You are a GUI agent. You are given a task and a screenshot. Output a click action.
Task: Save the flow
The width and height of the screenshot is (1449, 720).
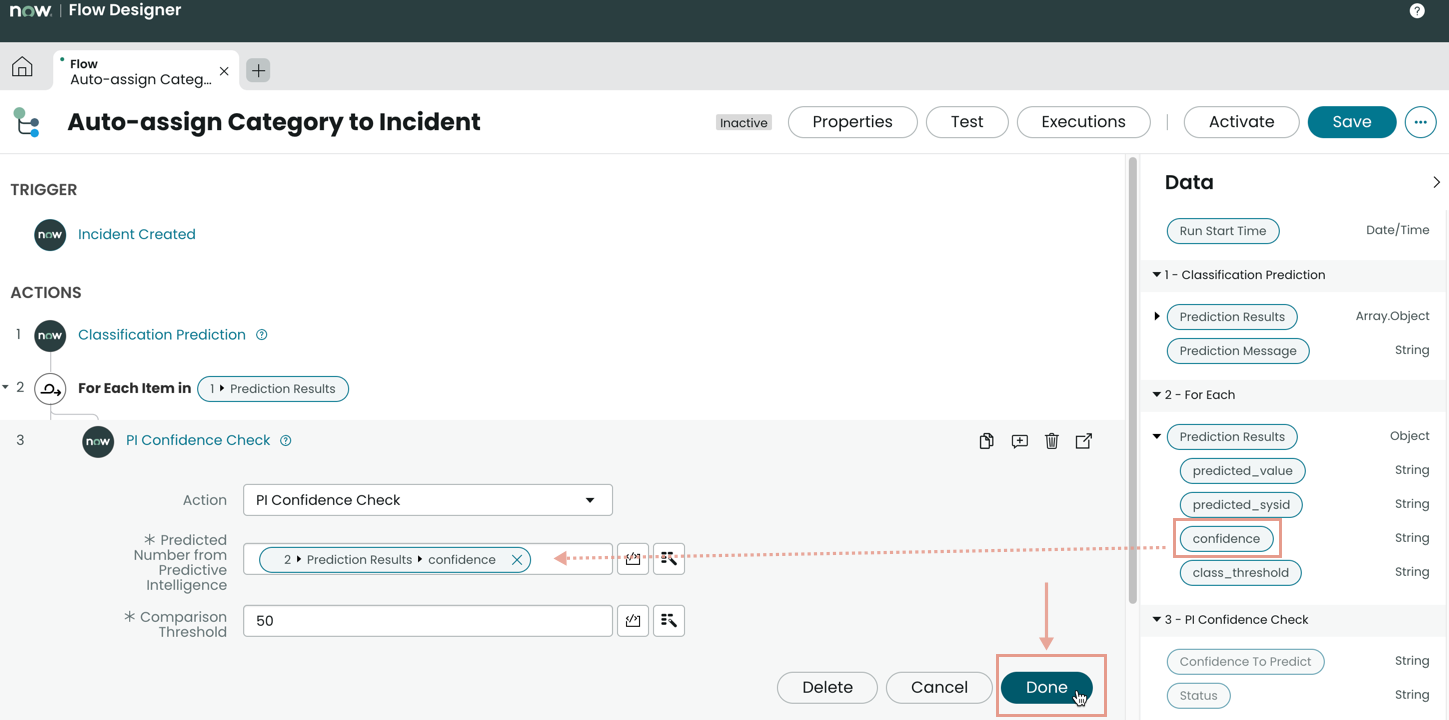(1352, 122)
